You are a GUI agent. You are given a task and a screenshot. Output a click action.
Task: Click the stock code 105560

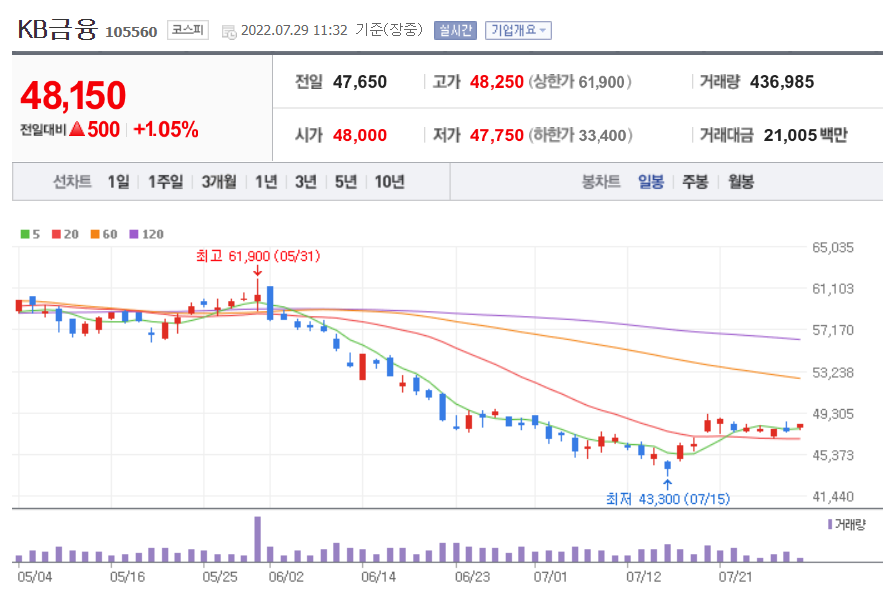point(131,32)
